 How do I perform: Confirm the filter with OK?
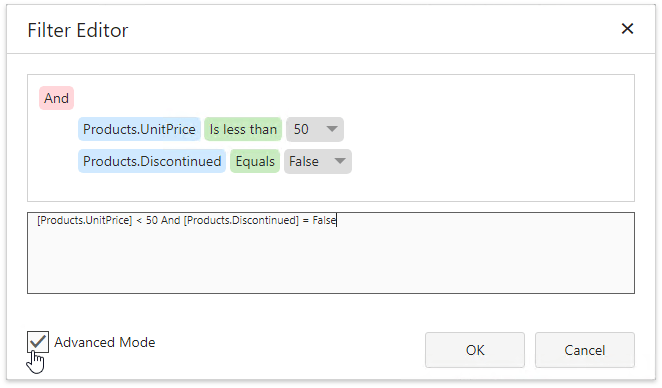(475, 350)
